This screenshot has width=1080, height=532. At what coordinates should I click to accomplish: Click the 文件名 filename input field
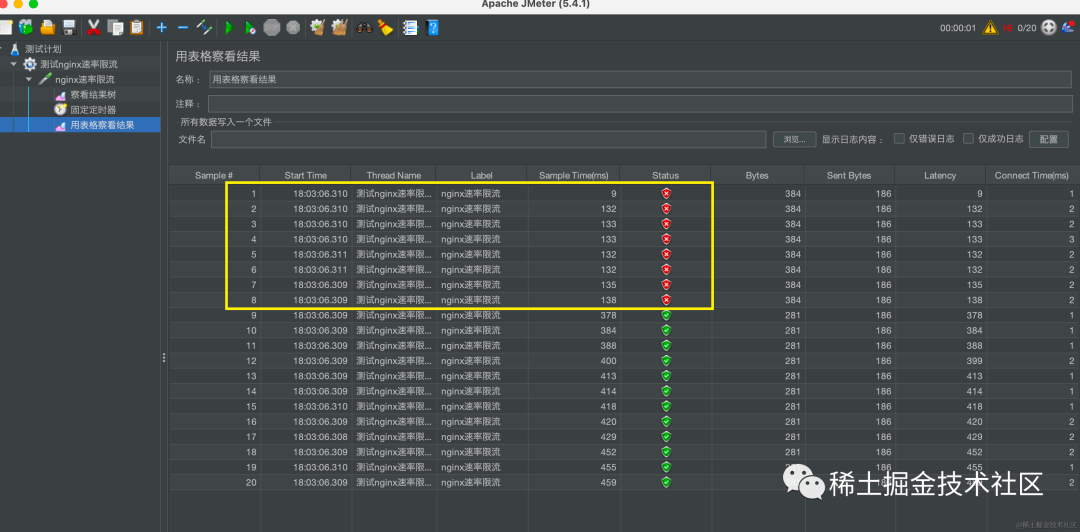[x=488, y=139]
